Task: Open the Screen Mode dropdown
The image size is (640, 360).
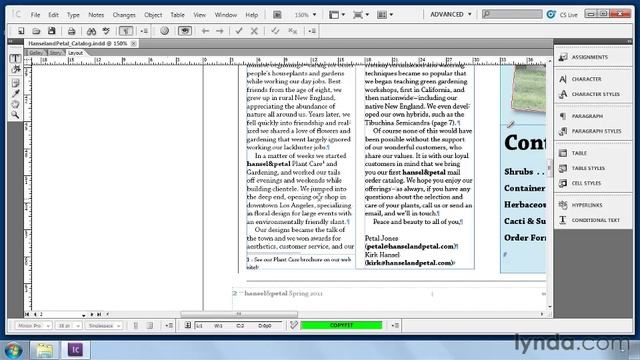Action: pyautogui.click(x=361, y=15)
